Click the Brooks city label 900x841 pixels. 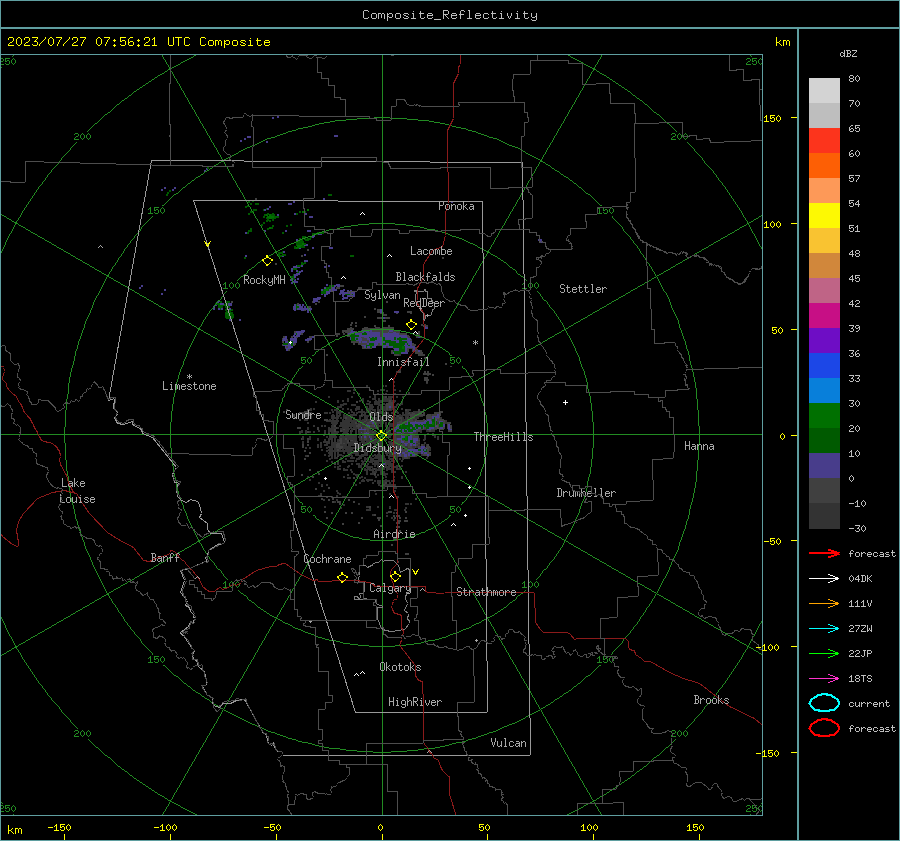pyautogui.click(x=711, y=700)
